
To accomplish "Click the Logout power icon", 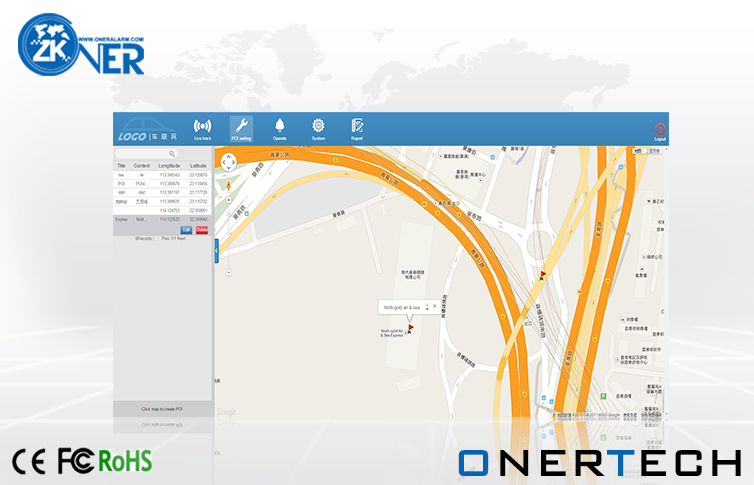I will click(660, 131).
